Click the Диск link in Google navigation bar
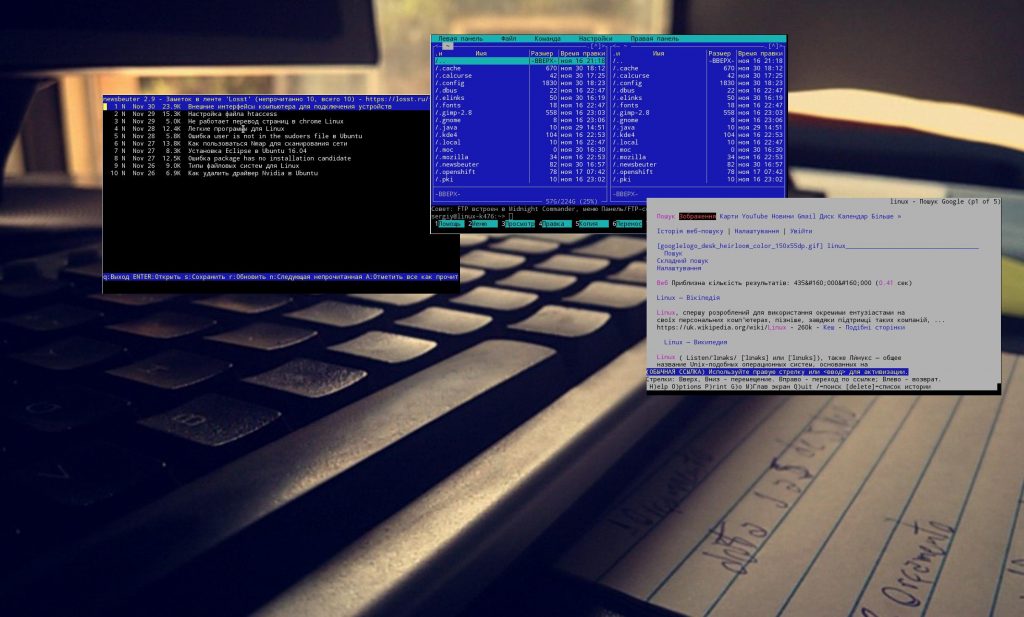This screenshot has height=617, width=1024. (823, 216)
